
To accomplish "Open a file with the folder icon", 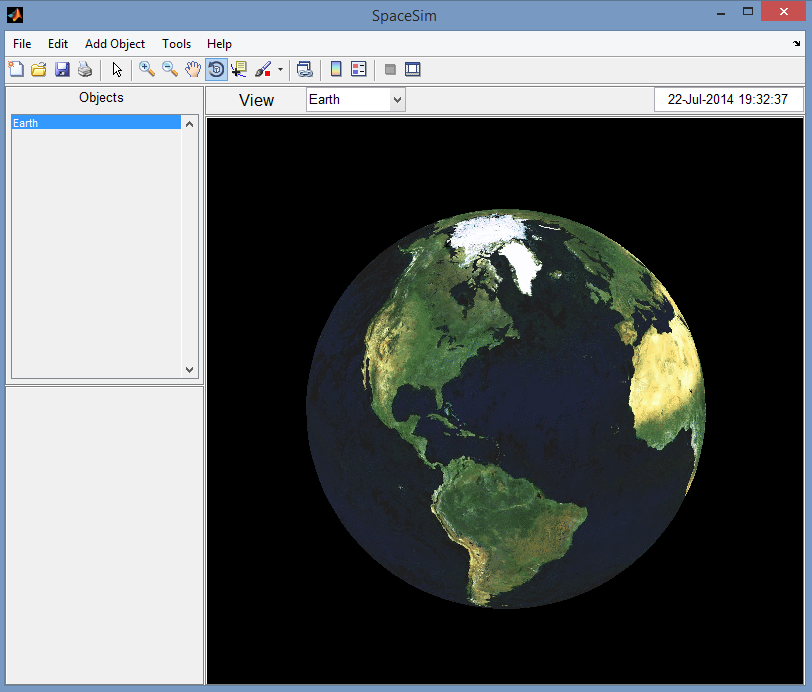I will (39, 69).
